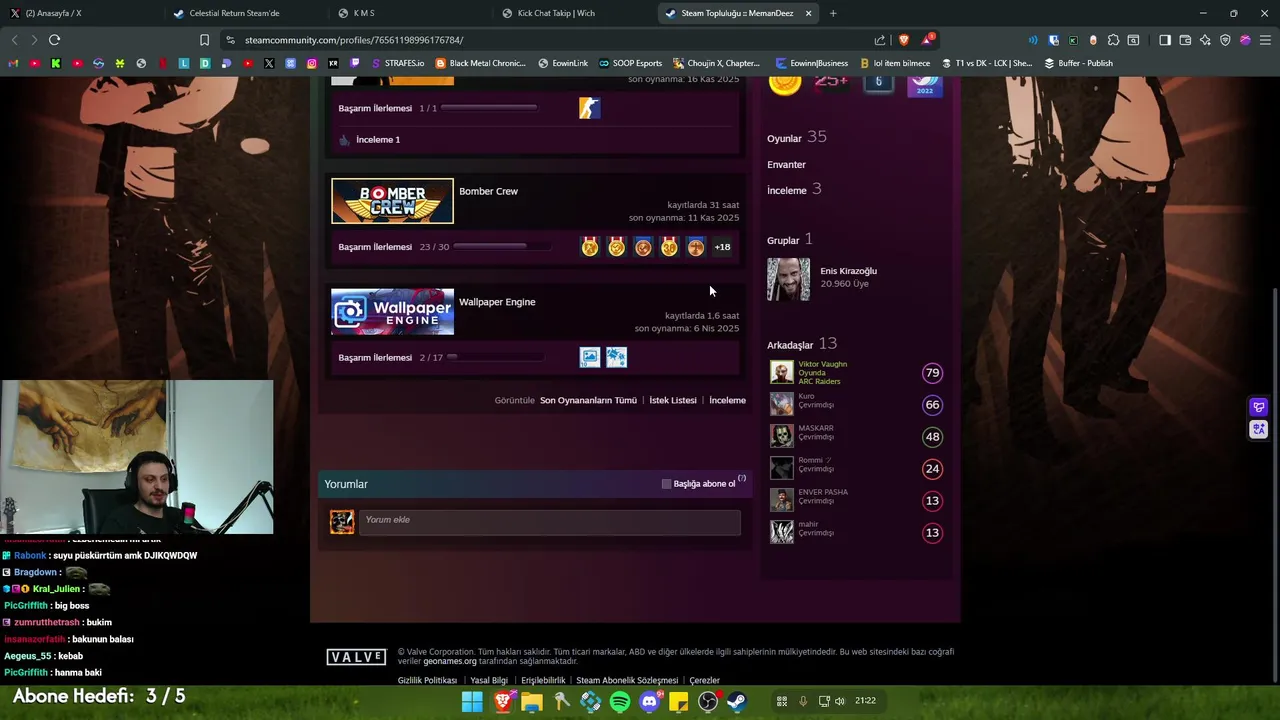
Task: Open Gruplar 1 link
Action: pos(790,240)
